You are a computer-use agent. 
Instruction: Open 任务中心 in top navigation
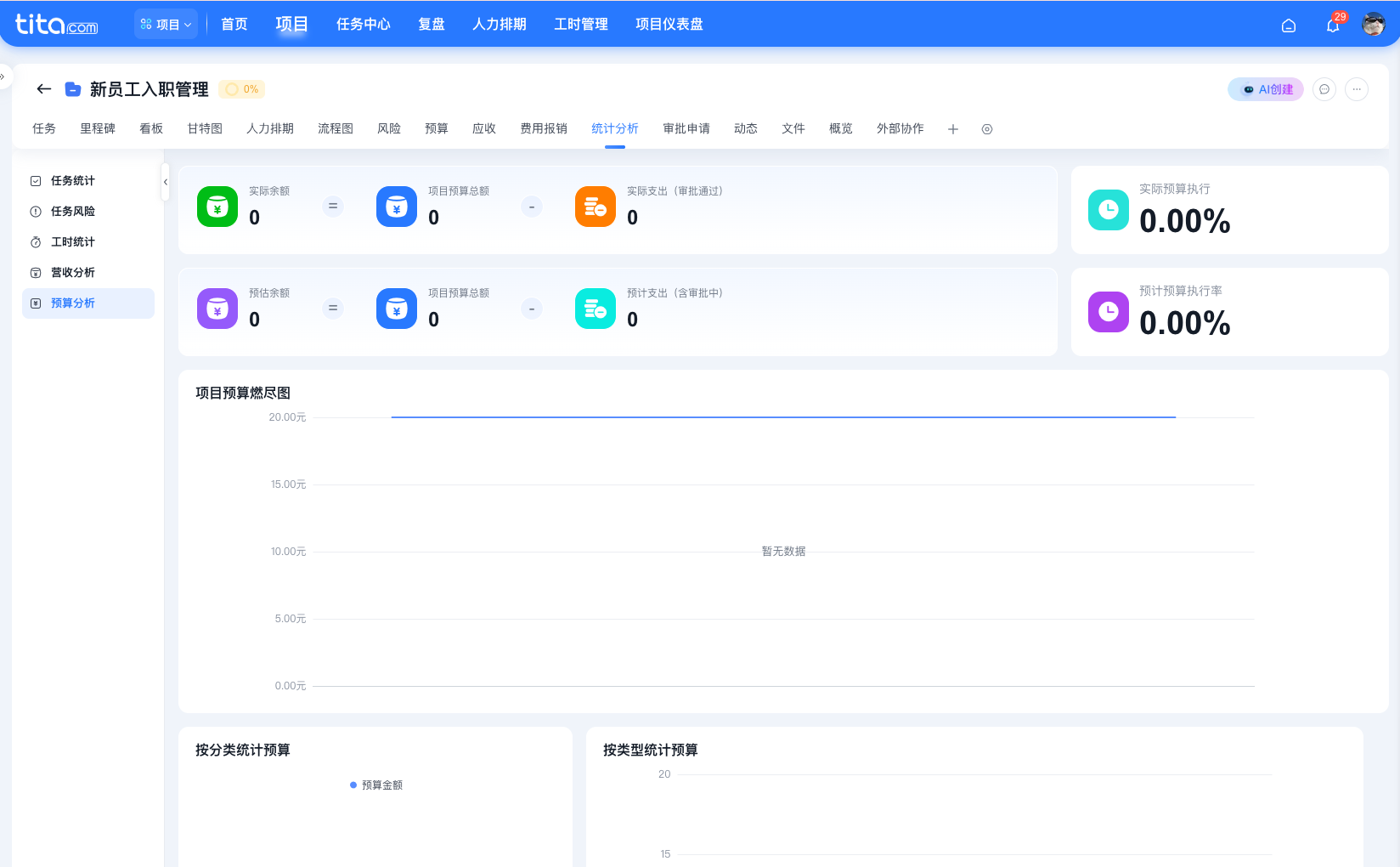click(x=364, y=25)
